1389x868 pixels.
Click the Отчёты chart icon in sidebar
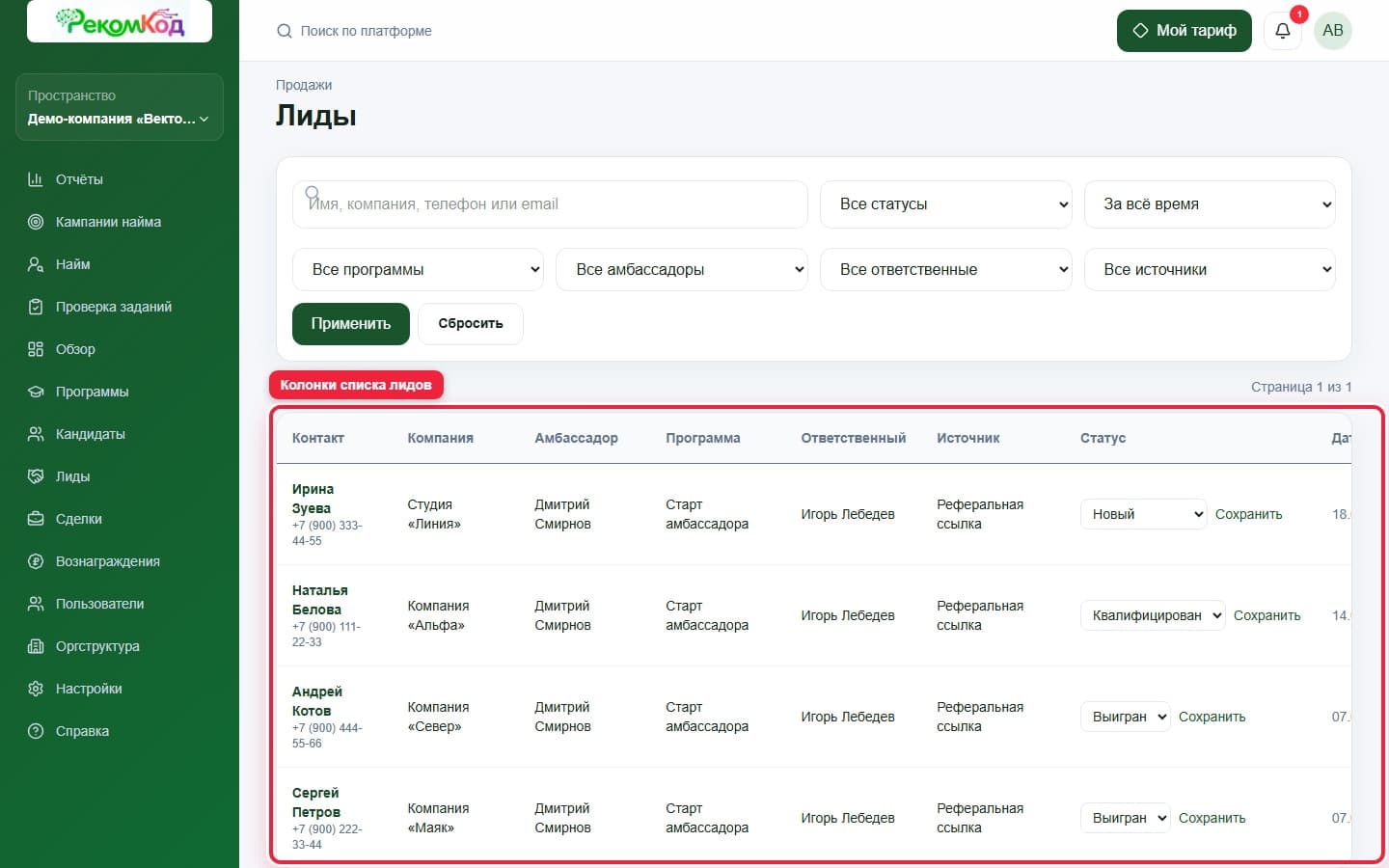pos(36,179)
